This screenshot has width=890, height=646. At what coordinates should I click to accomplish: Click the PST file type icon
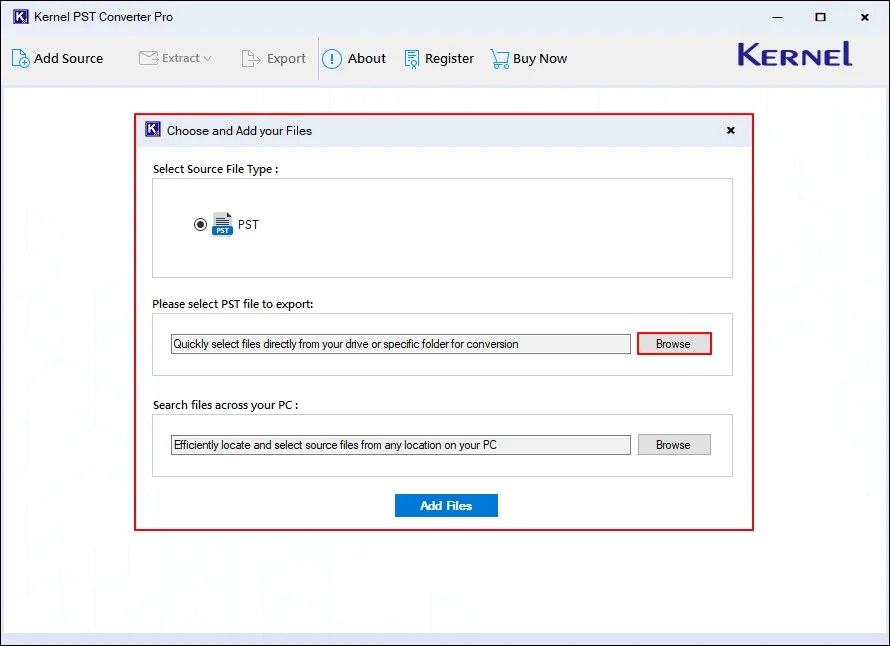tap(222, 223)
